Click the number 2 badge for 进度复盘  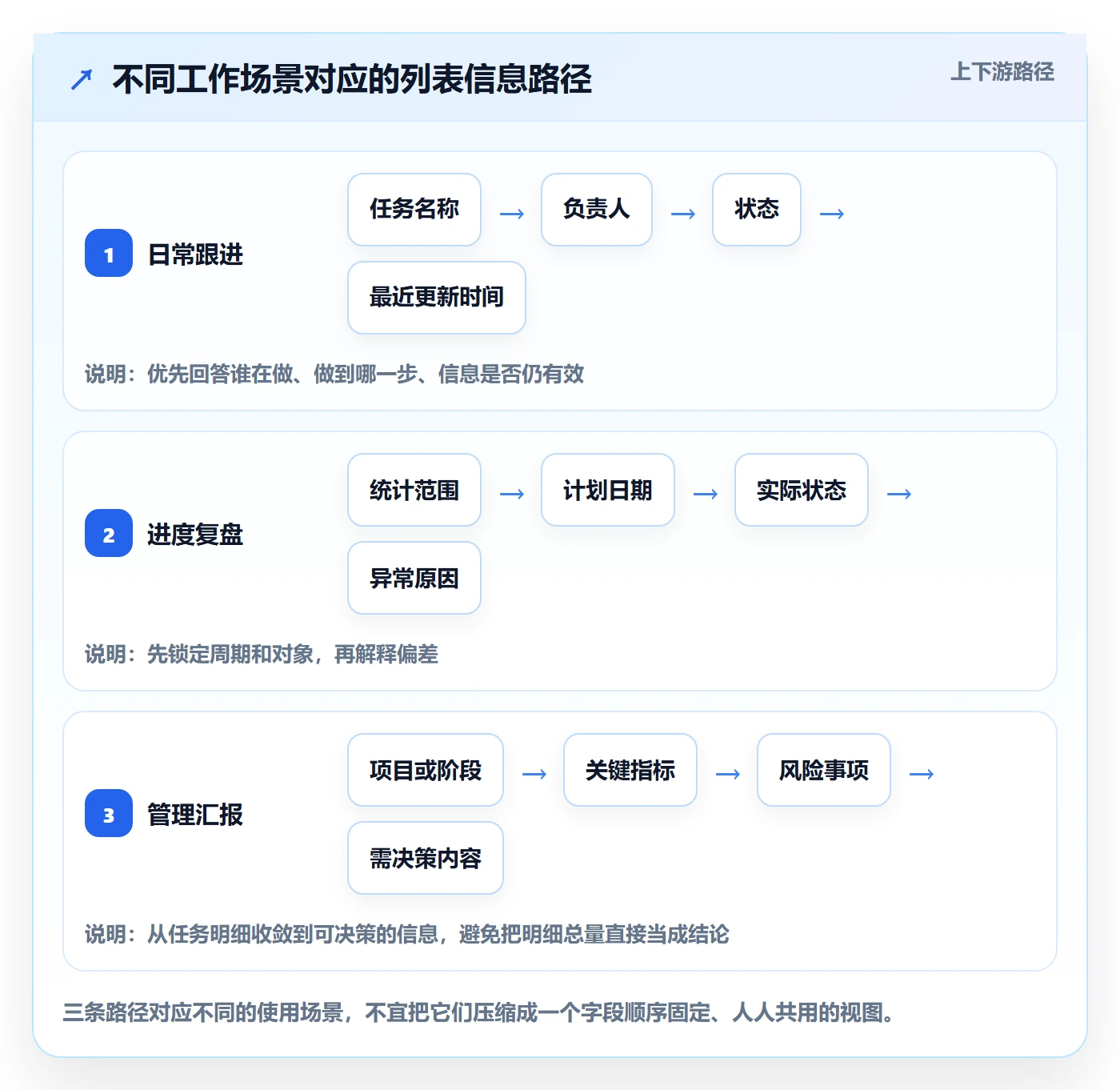[x=109, y=533]
